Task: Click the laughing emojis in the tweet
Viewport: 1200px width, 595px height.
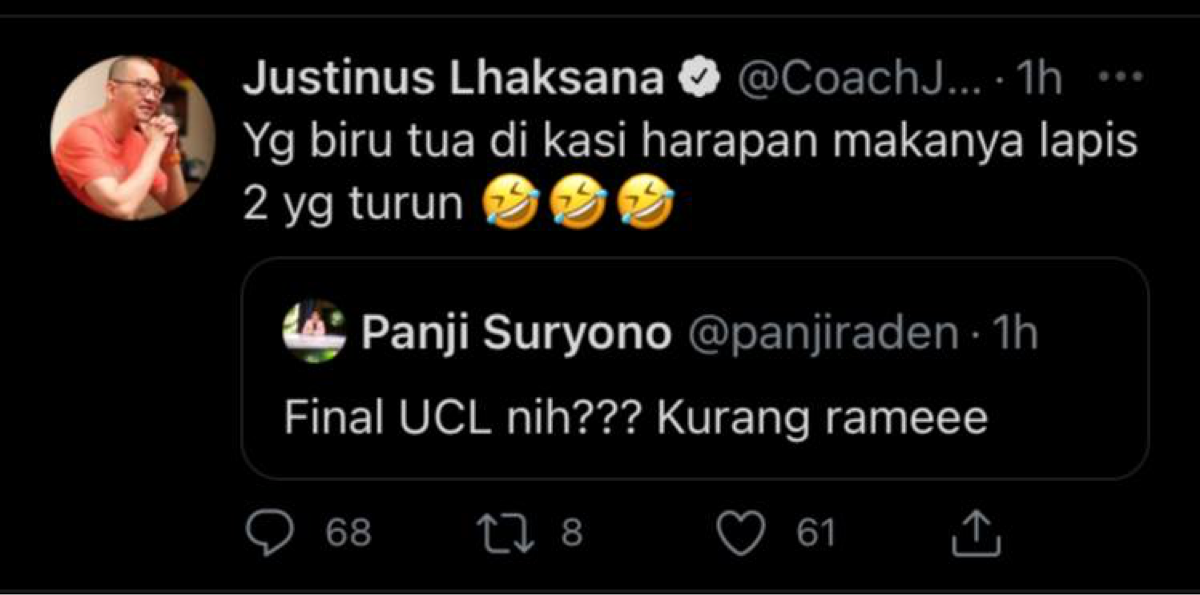Action: click(577, 205)
